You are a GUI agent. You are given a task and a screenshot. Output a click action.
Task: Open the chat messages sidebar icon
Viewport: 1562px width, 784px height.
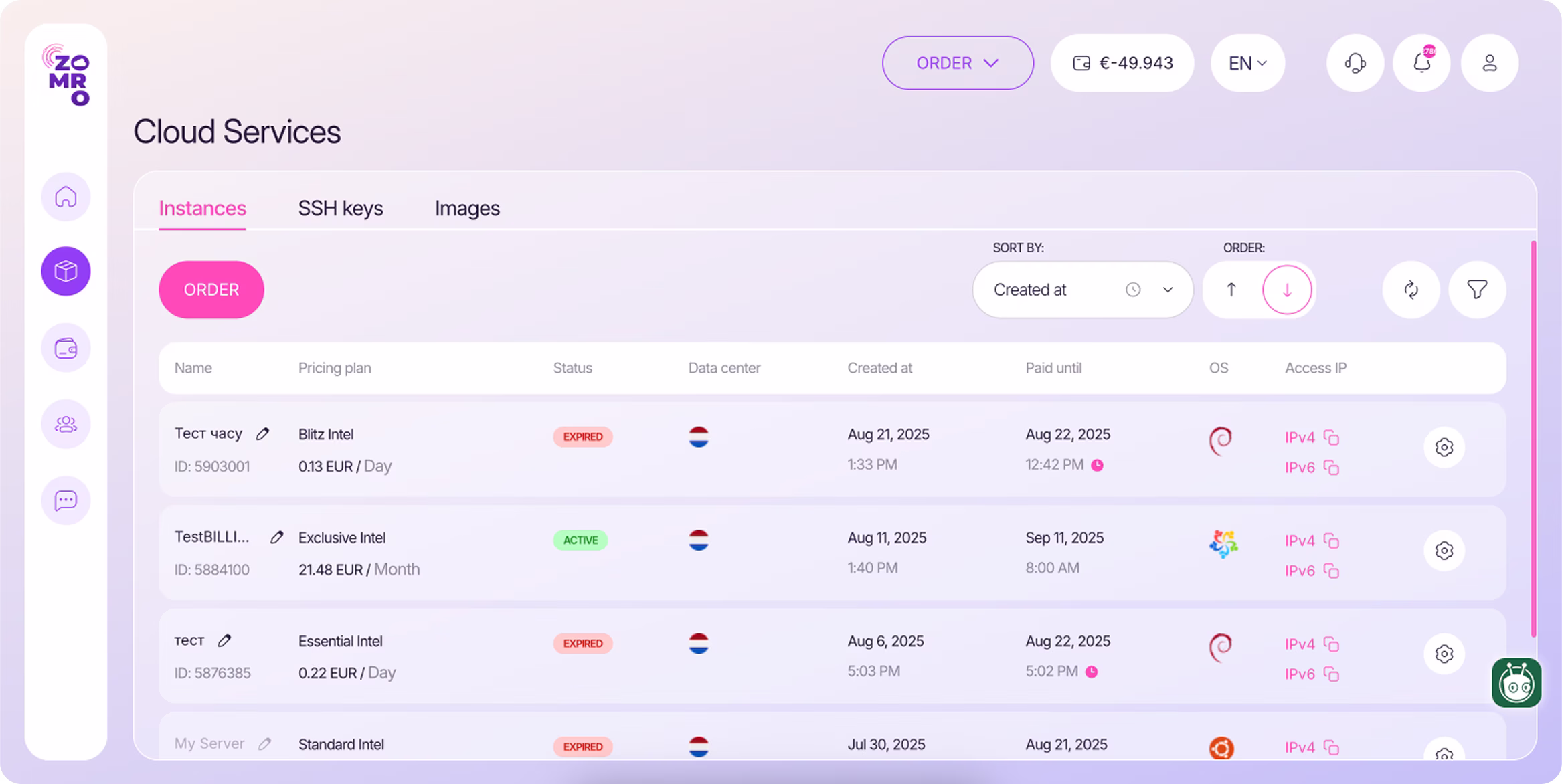[x=66, y=500]
